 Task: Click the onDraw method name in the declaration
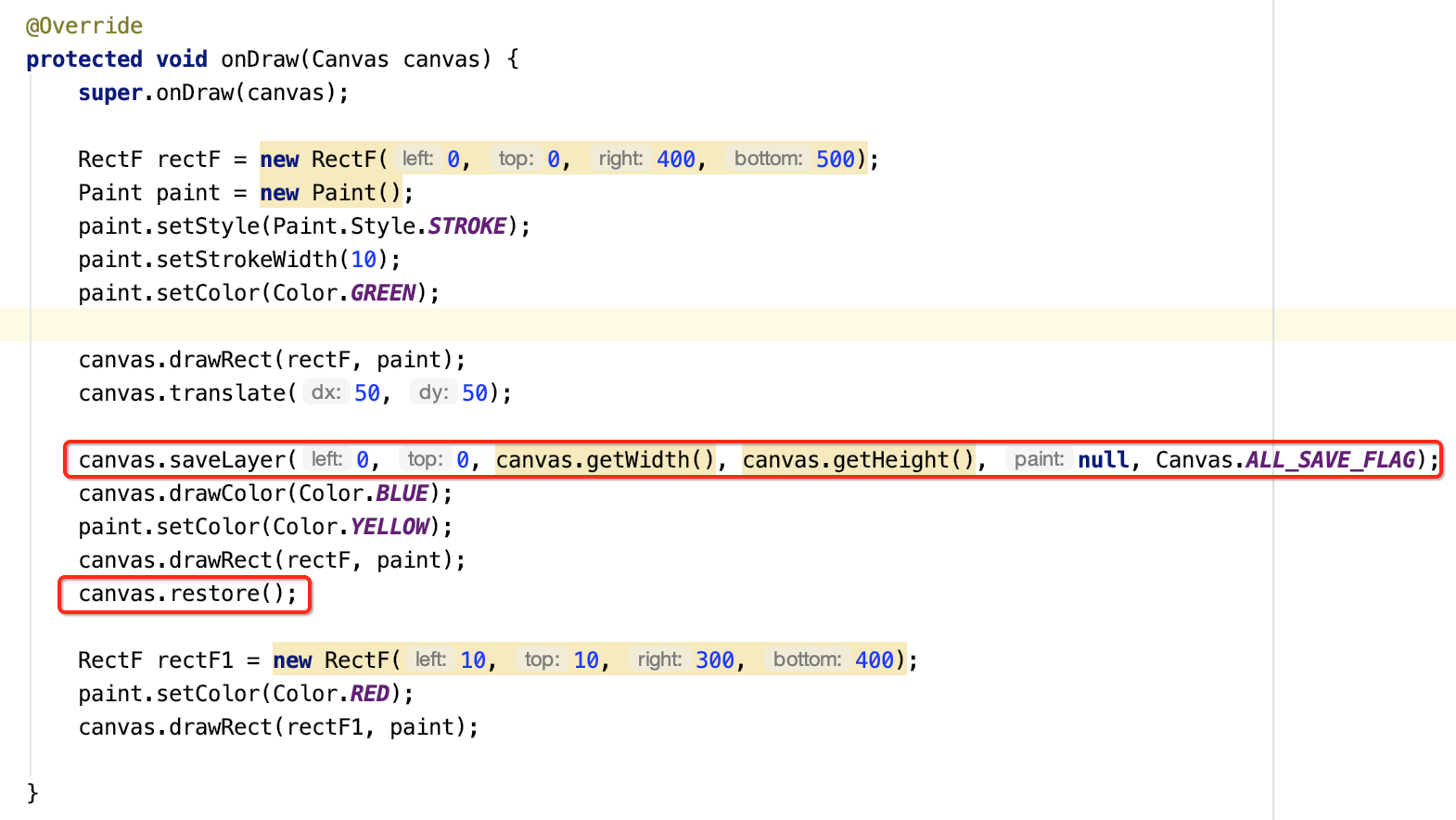pos(260,59)
